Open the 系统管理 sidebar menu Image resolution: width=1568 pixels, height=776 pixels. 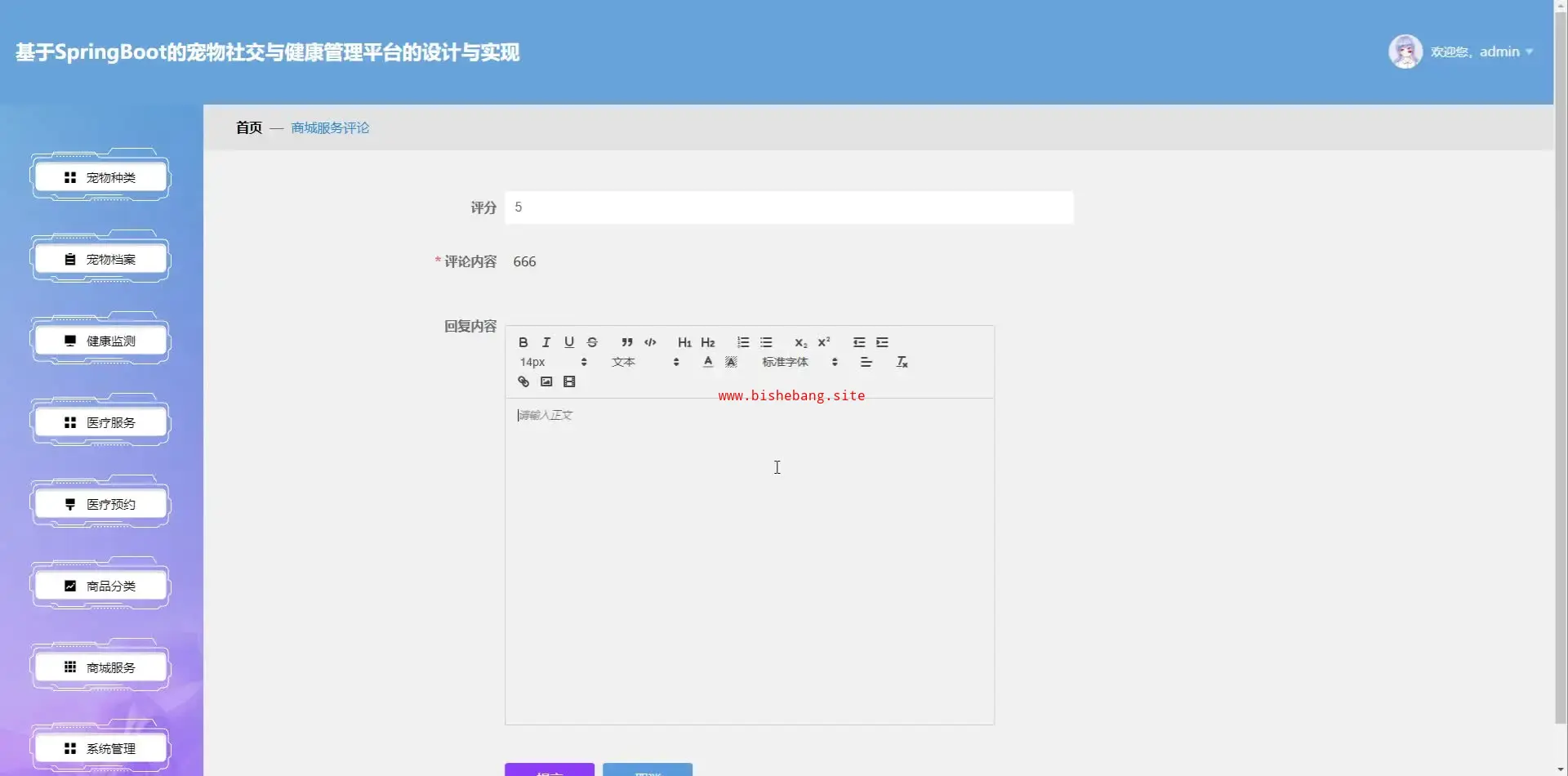100,748
